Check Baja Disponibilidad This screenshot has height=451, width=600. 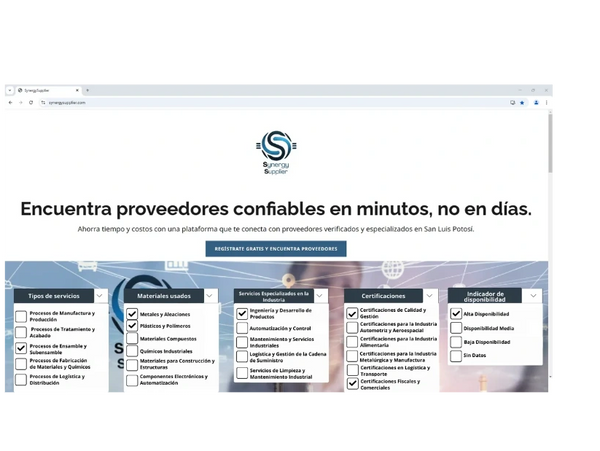tap(456, 342)
